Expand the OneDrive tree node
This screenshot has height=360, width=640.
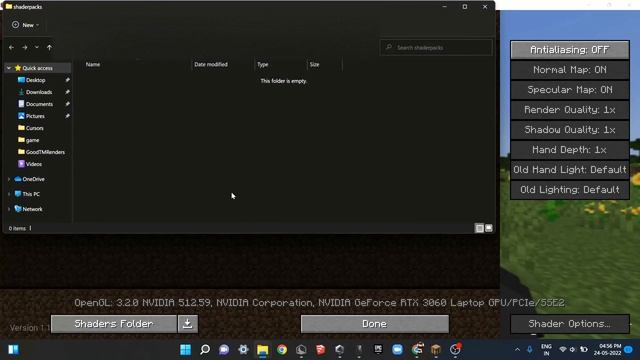tap(9, 179)
